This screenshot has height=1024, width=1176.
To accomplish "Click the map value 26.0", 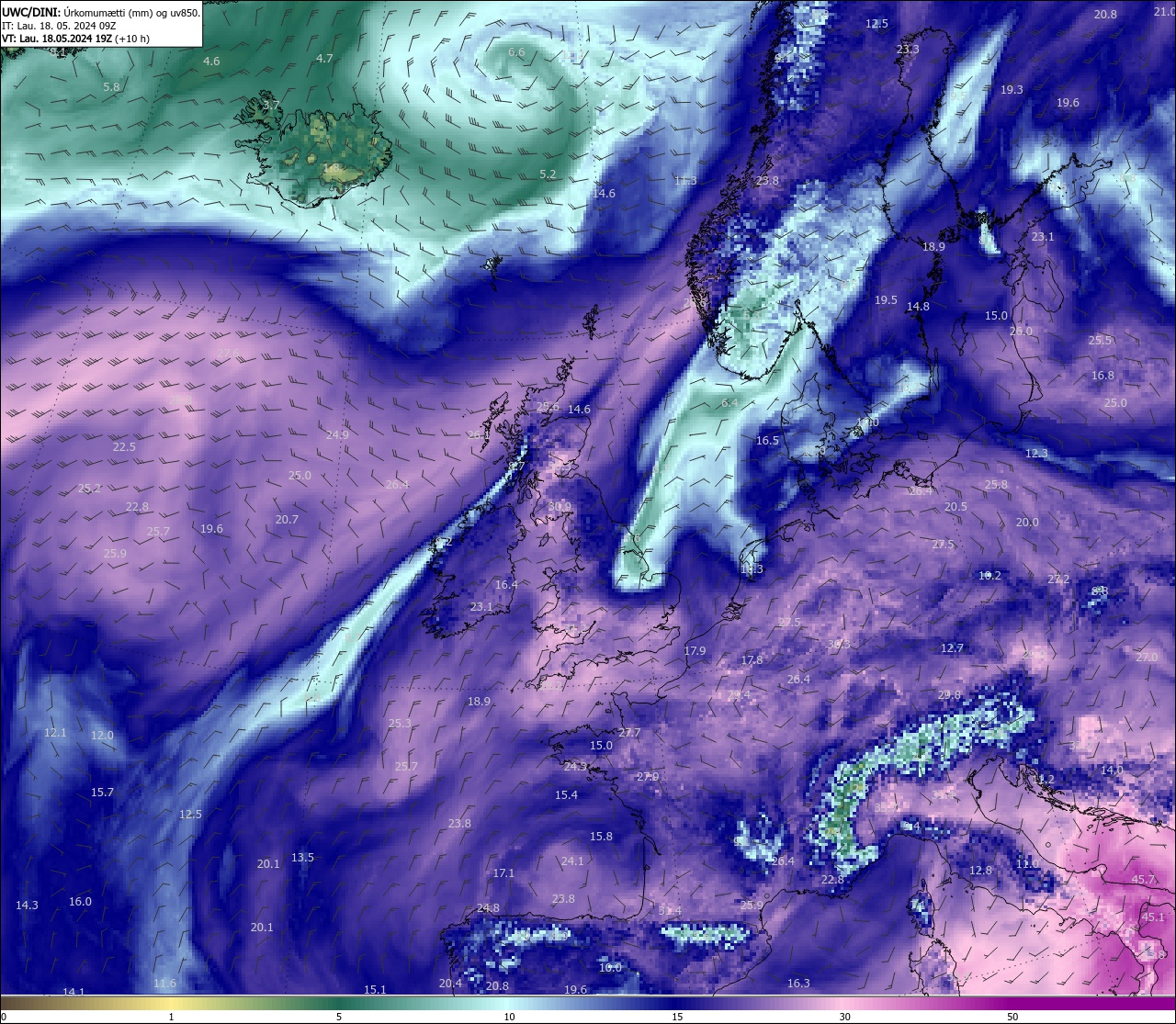I will pos(1021,331).
